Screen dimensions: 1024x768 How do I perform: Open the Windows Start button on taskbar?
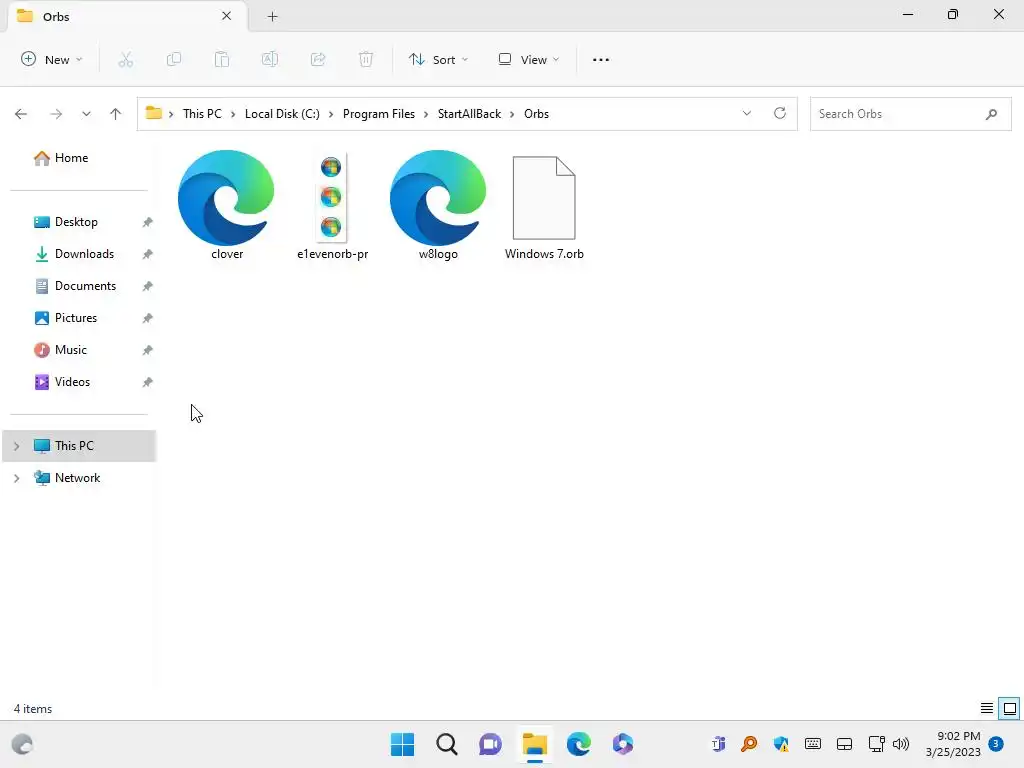point(402,744)
